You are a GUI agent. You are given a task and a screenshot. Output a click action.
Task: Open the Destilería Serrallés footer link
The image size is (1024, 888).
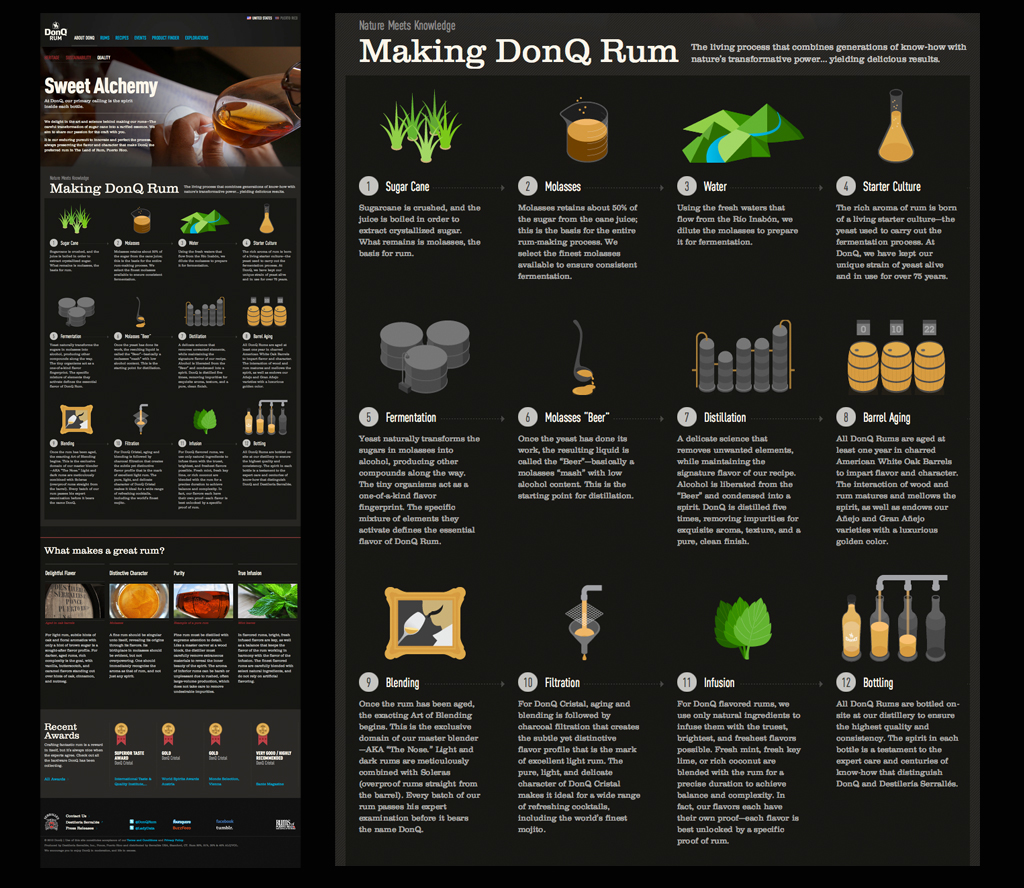click(82, 821)
